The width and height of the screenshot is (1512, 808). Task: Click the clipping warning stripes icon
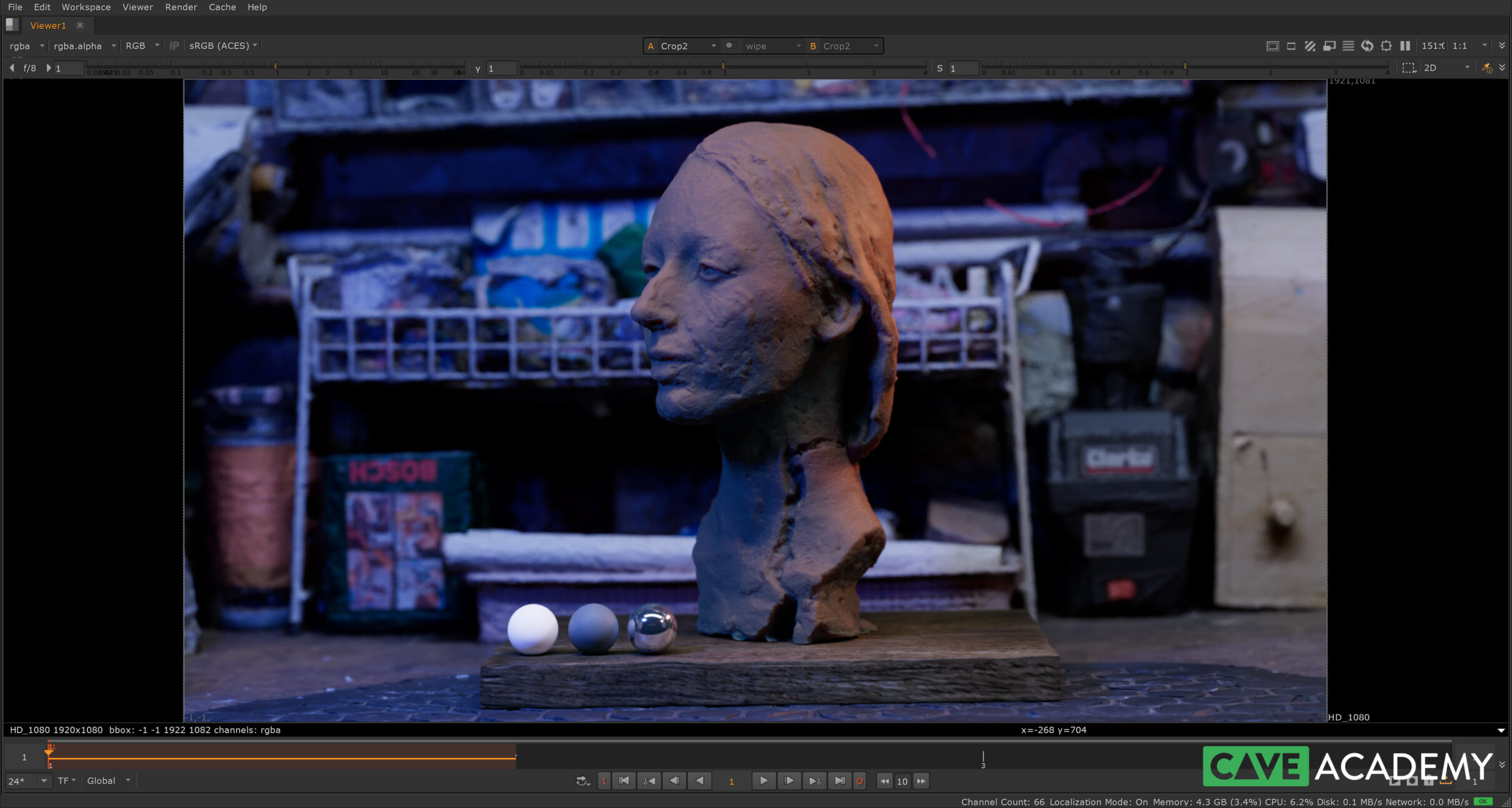tap(1310, 46)
